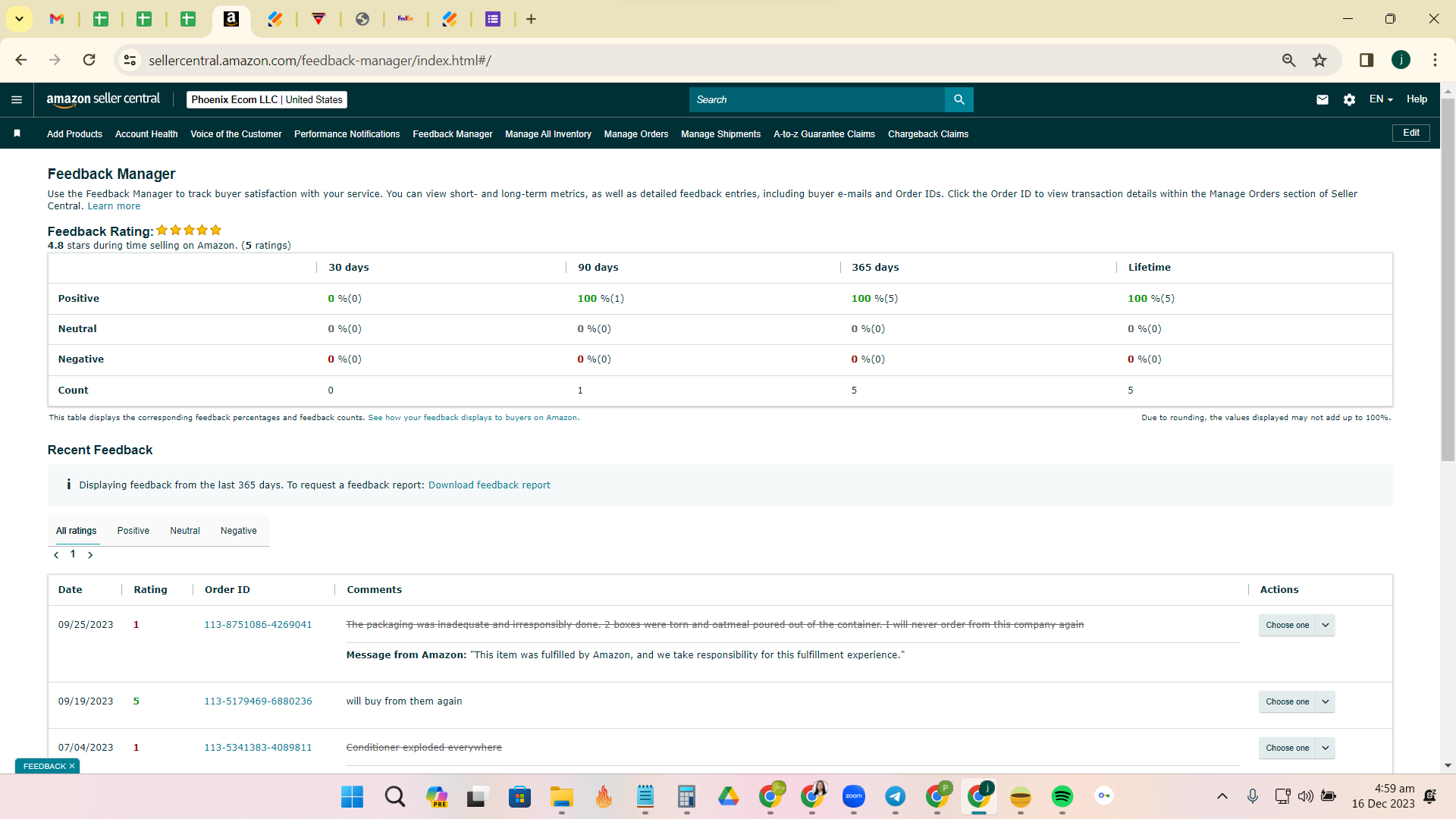Click Download feedback report link
The image size is (1456, 819).
[x=489, y=485]
